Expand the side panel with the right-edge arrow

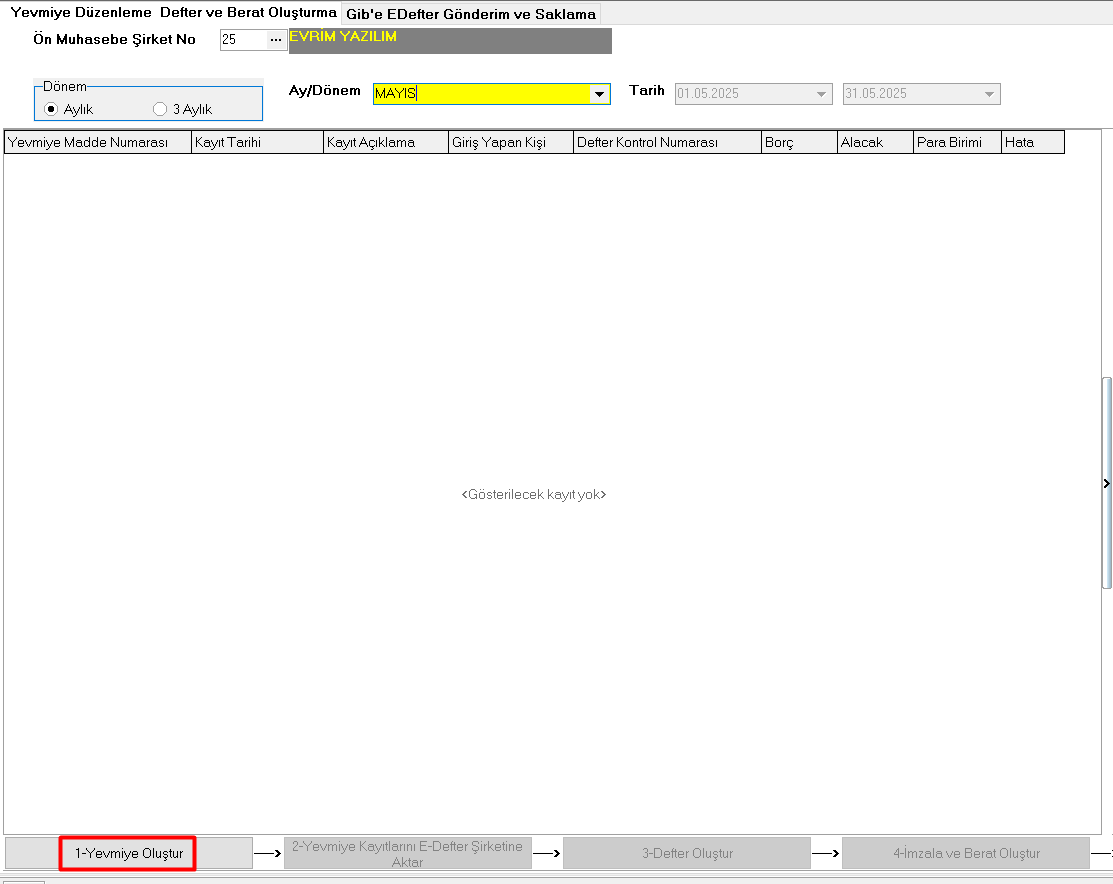(1107, 484)
